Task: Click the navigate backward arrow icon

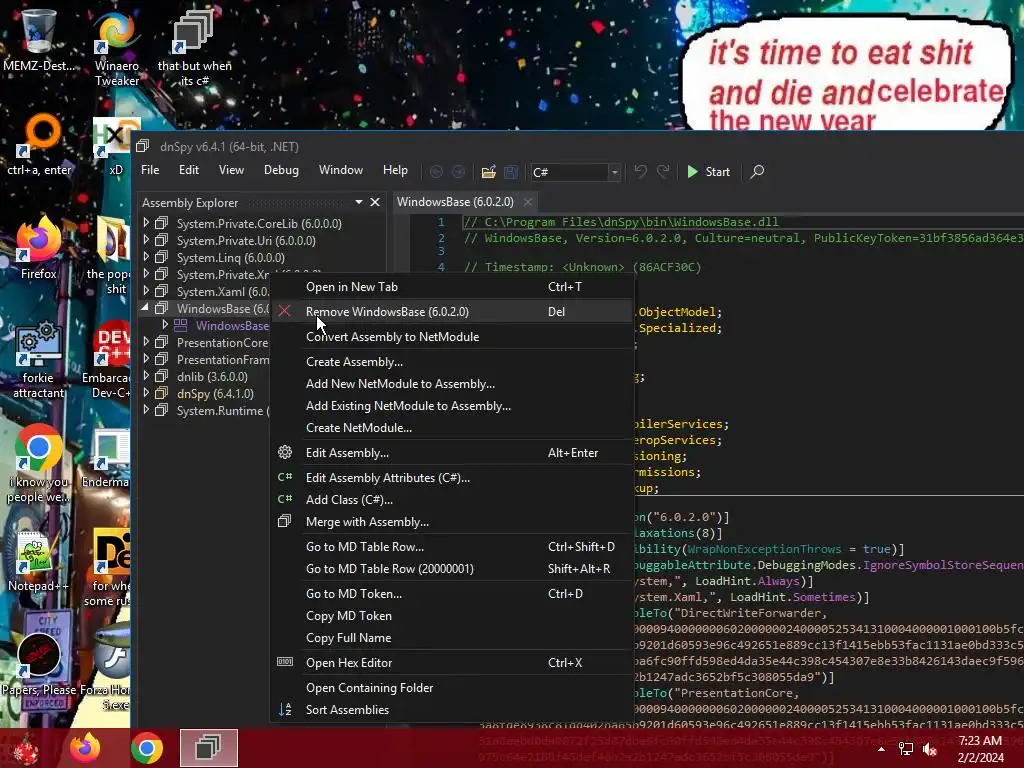Action: tap(436, 172)
